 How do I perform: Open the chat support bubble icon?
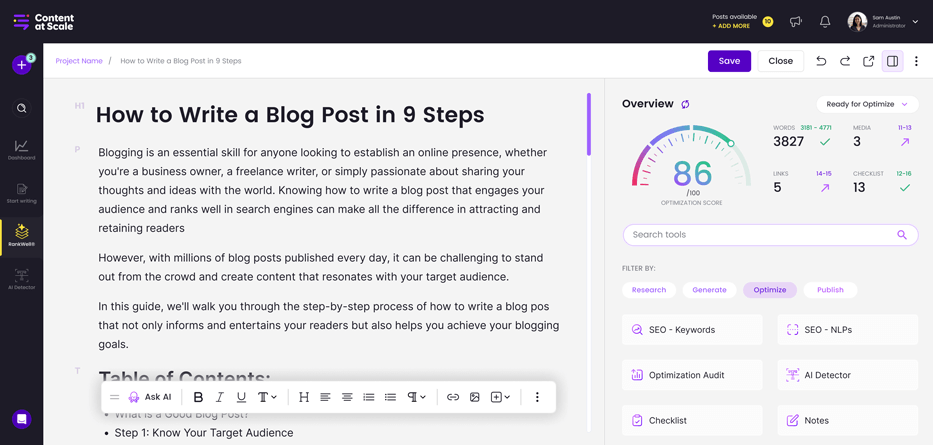pyautogui.click(x=21, y=419)
